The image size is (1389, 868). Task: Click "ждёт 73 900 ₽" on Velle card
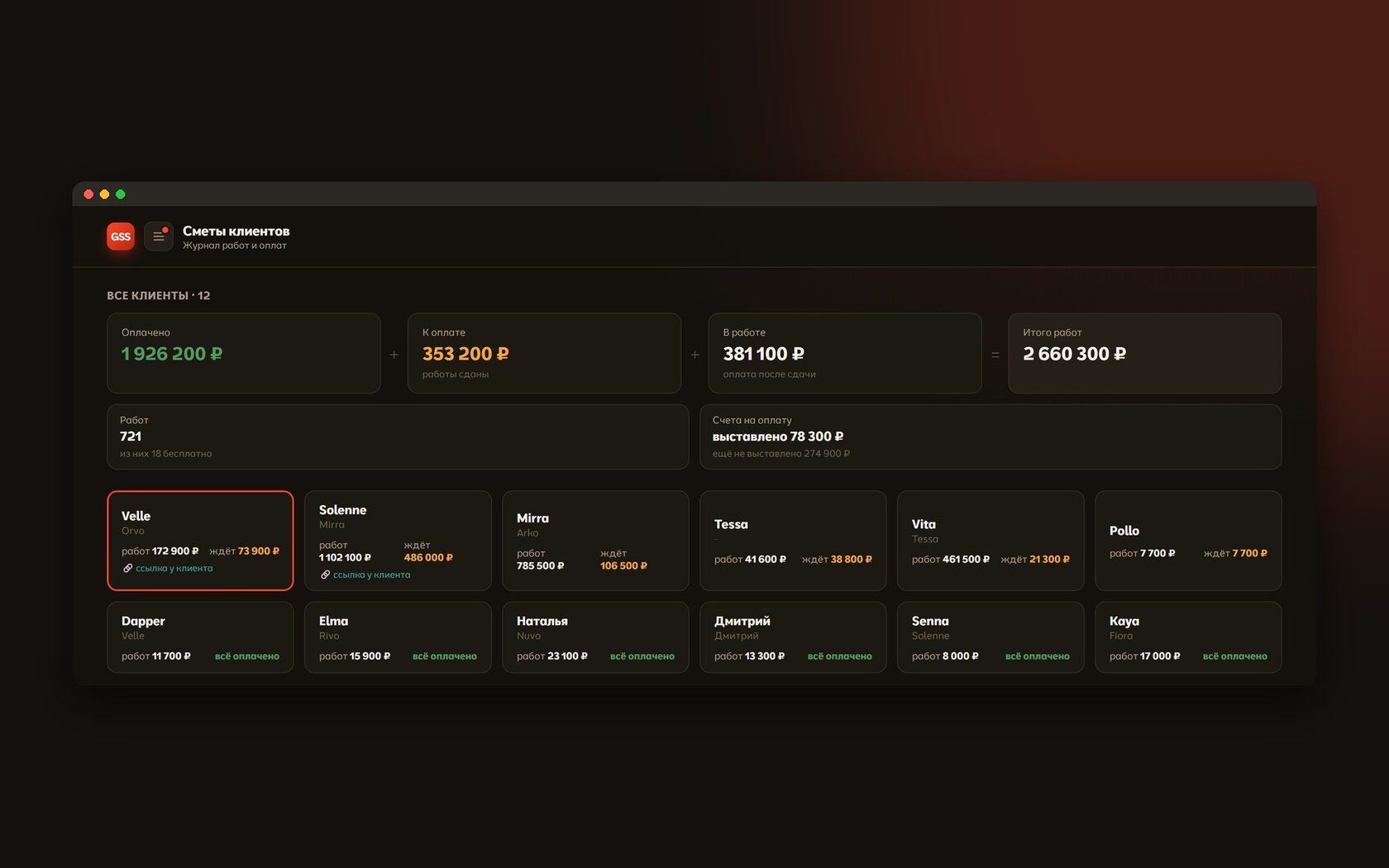[245, 551]
